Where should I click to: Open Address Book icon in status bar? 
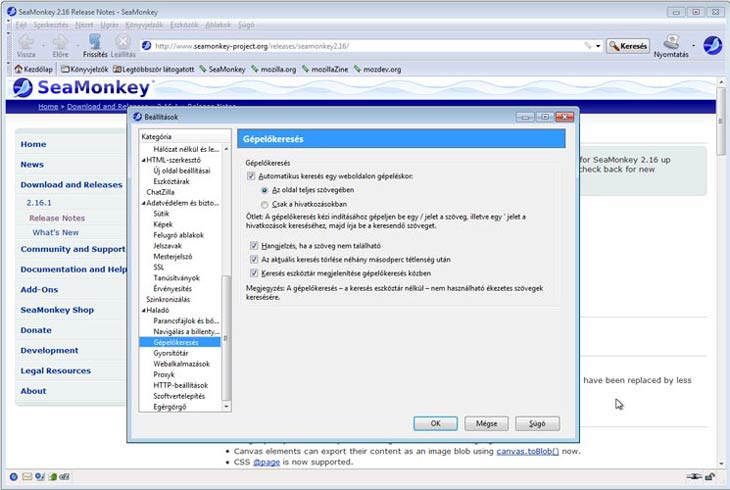point(53,476)
